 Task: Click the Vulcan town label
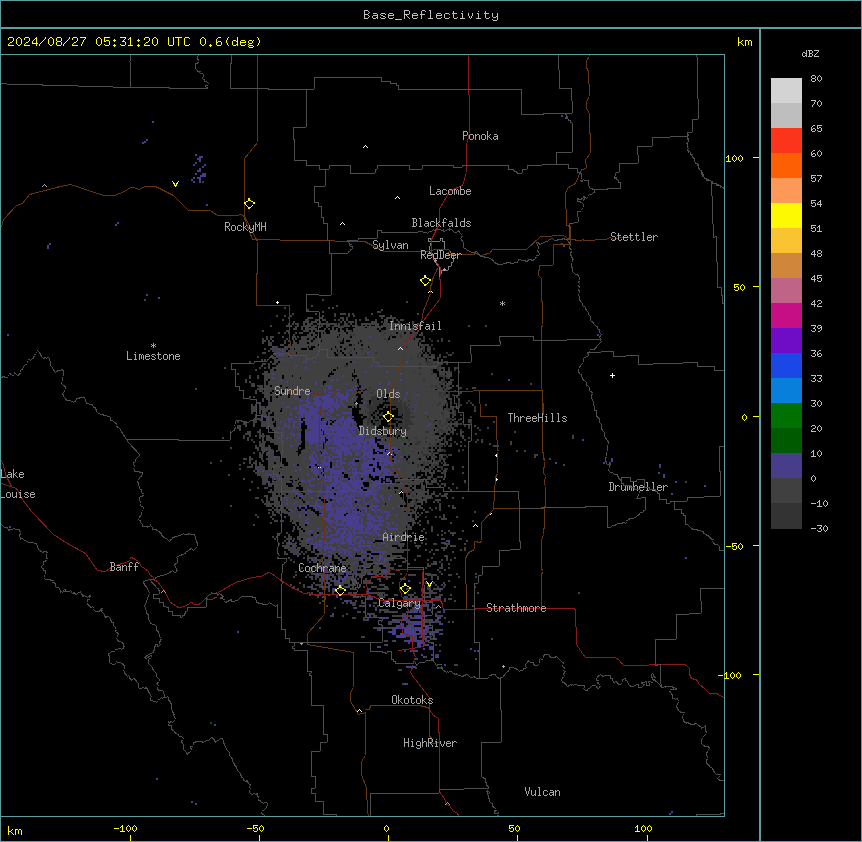pyautogui.click(x=542, y=792)
